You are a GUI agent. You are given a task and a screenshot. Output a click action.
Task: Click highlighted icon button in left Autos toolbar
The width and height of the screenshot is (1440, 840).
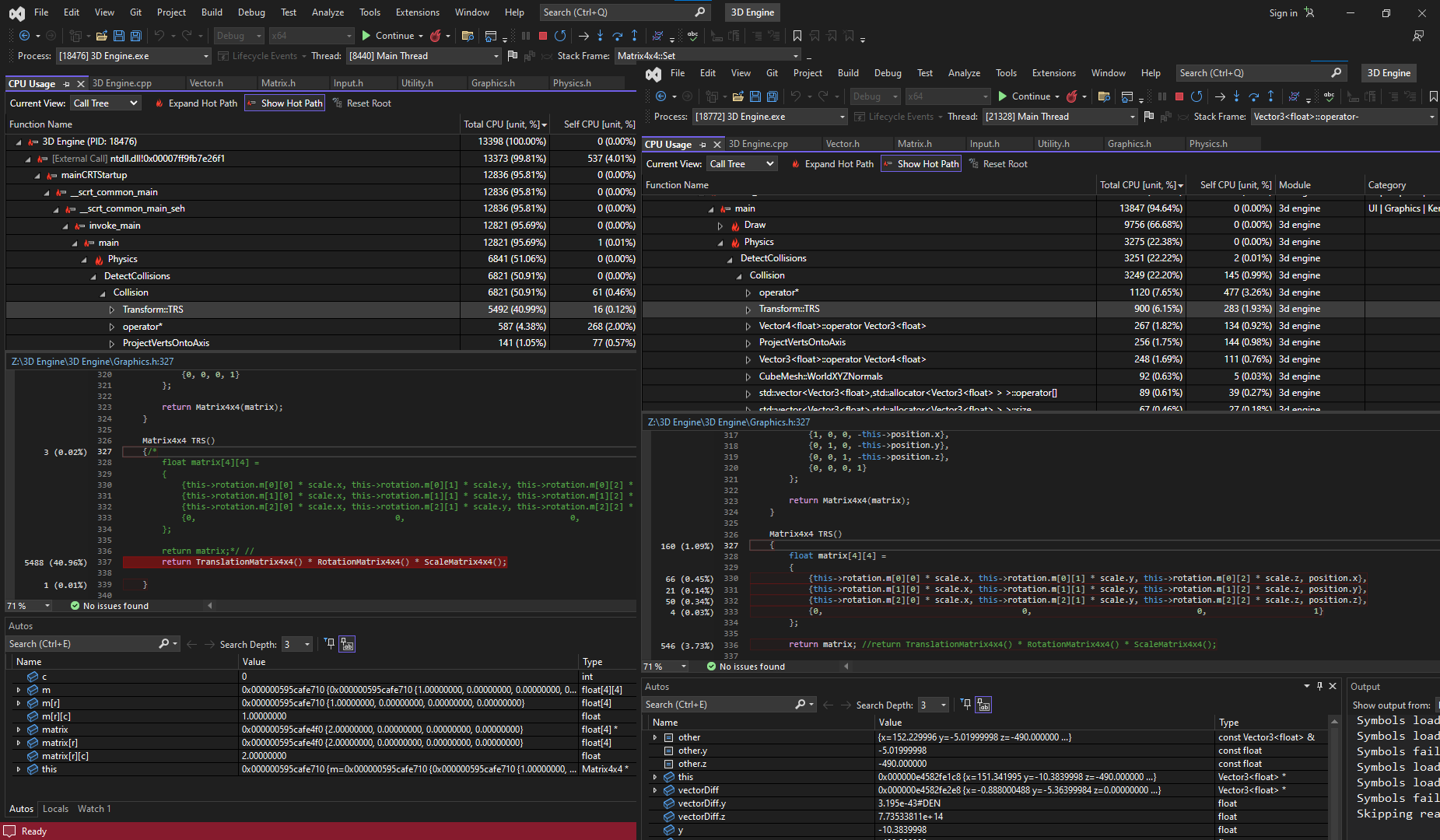347,644
